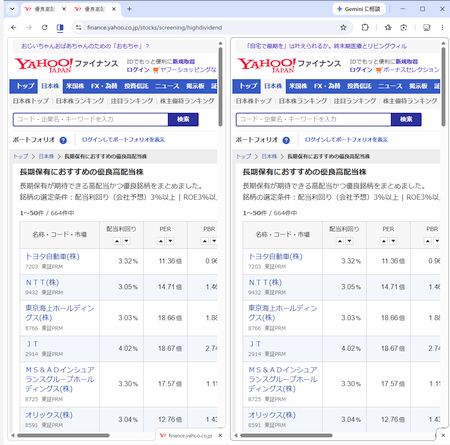Open オリックス(株) in right pane
The width and height of the screenshot is (450, 445).
pos(272,415)
